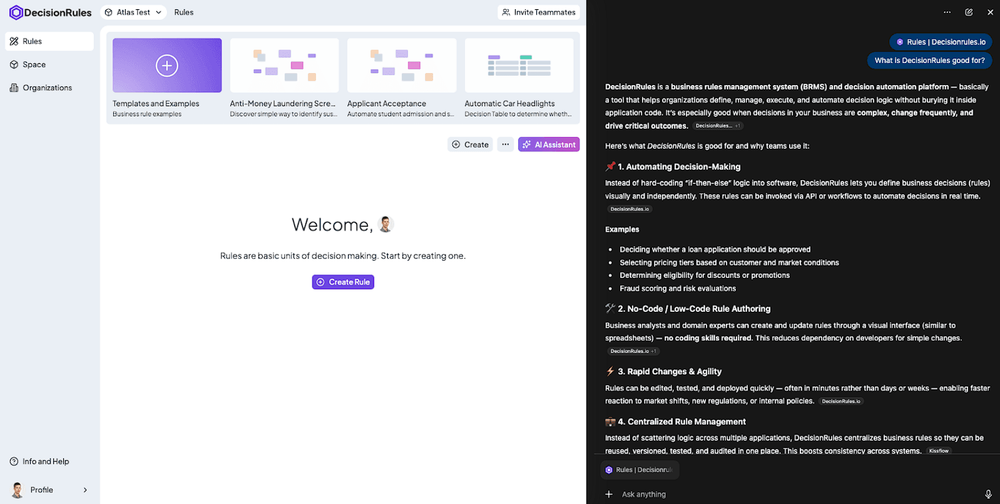Open the Applicant Acceptance template thumbnail
This screenshot has height=504, width=1000.
point(402,66)
